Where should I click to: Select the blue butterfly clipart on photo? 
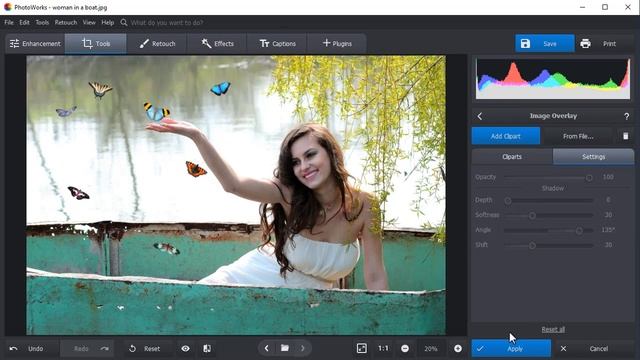(x=220, y=88)
